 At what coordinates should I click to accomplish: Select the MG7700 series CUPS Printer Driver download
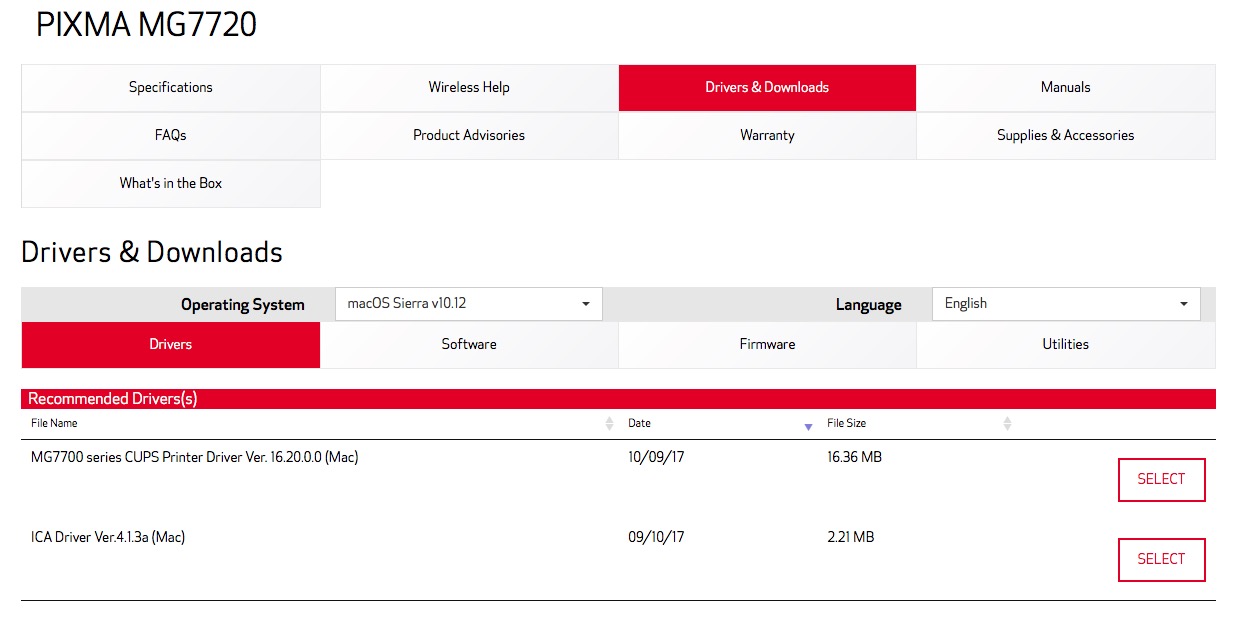tap(1161, 479)
